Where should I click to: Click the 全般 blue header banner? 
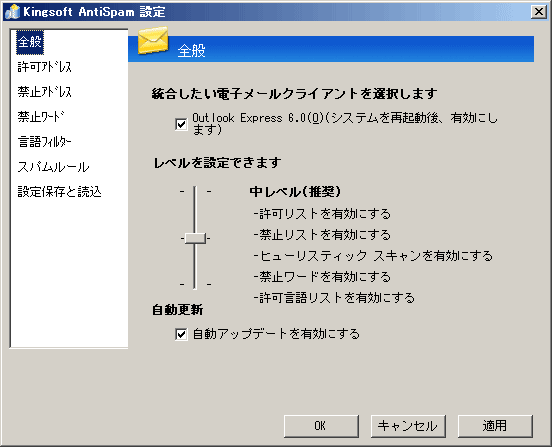(x=331, y=49)
